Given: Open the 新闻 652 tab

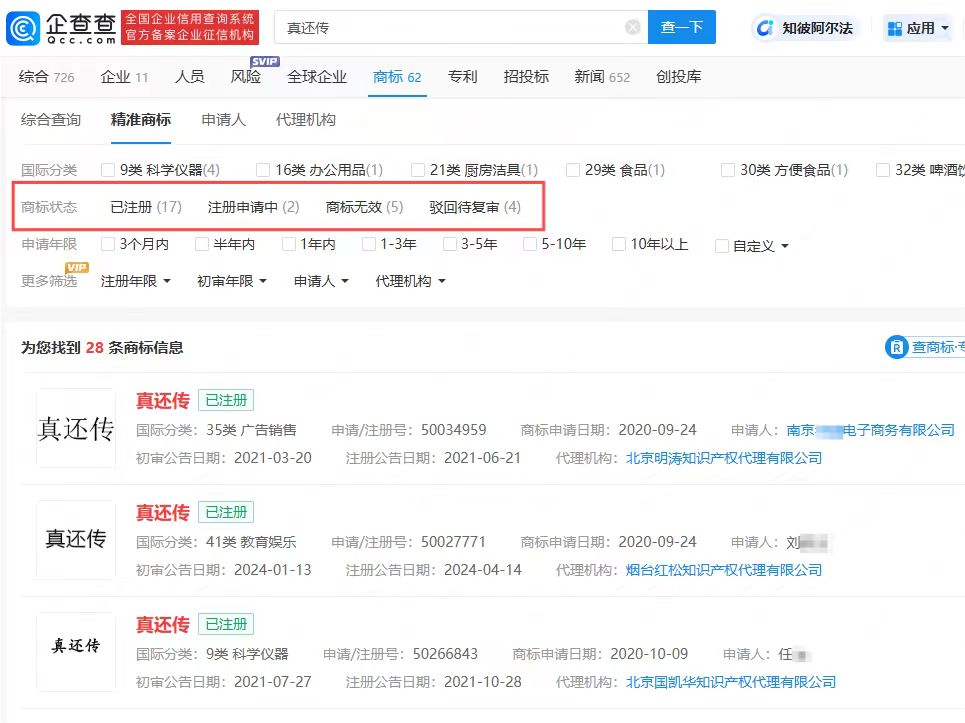Looking at the screenshot, I should (x=602, y=77).
